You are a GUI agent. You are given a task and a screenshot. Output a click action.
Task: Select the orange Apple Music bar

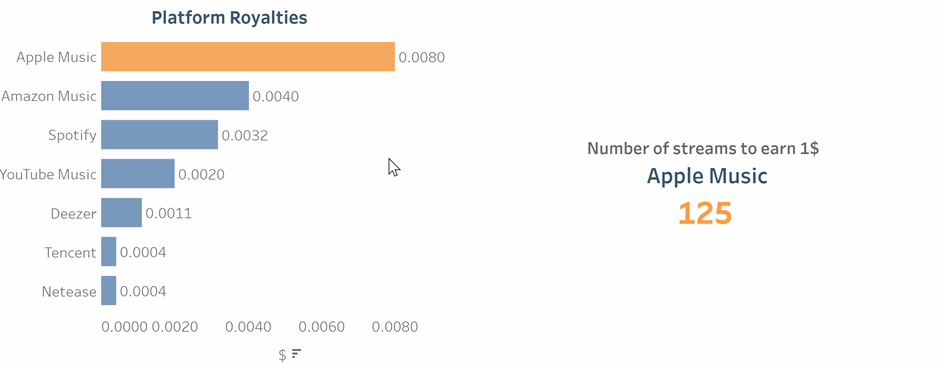click(248, 57)
